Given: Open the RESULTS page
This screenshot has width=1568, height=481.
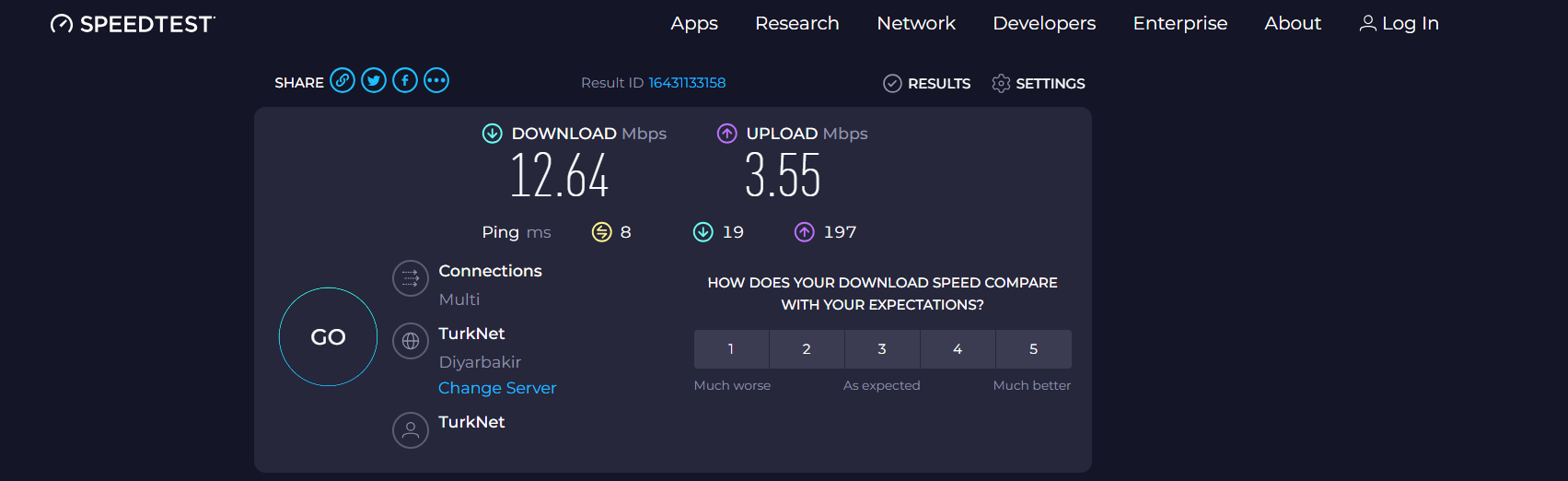Looking at the screenshot, I should pos(926,84).
